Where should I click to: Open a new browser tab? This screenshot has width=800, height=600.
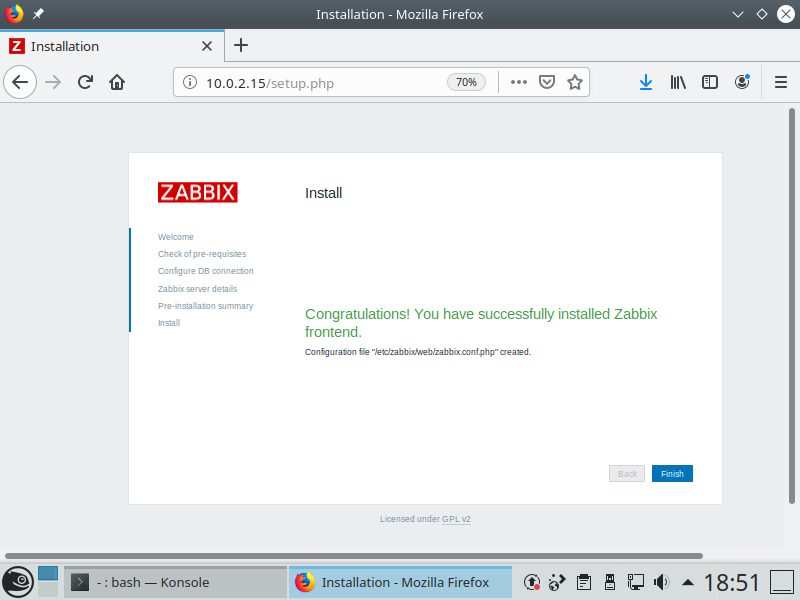click(x=241, y=45)
